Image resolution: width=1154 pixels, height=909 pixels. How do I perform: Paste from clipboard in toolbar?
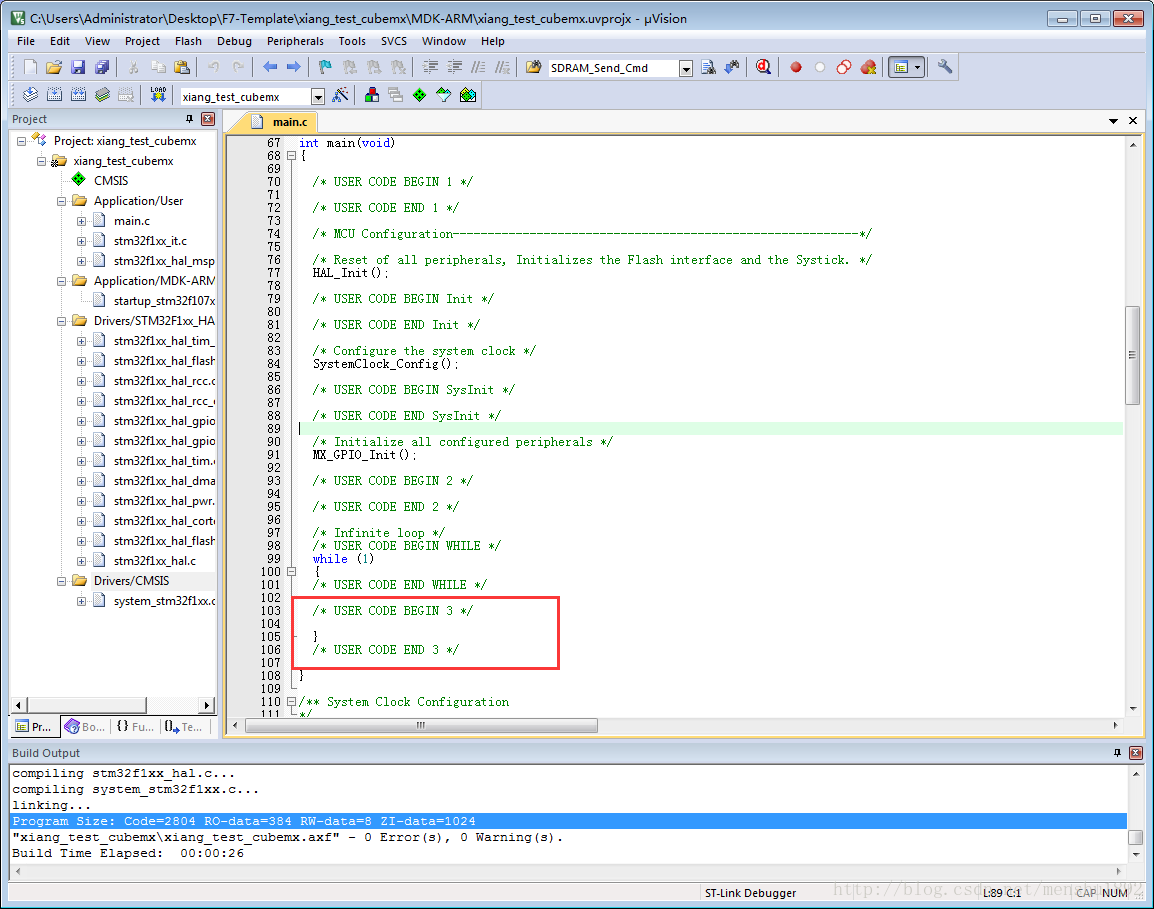182,67
